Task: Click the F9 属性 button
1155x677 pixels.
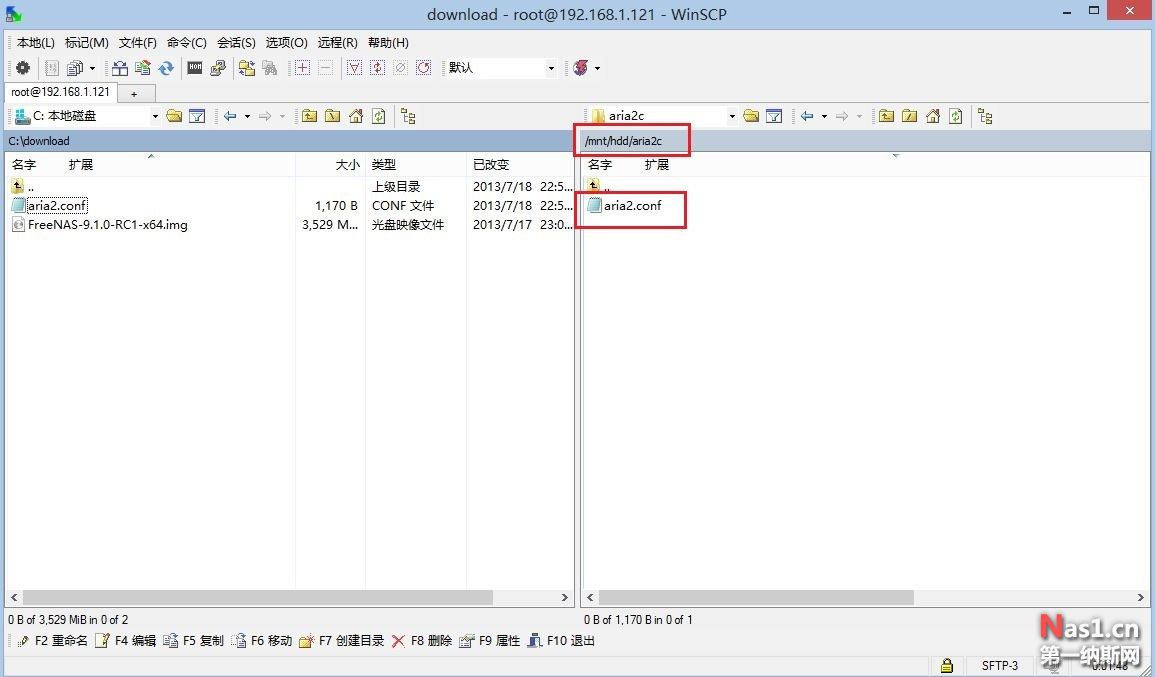Action: pyautogui.click(x=489, y=641)
